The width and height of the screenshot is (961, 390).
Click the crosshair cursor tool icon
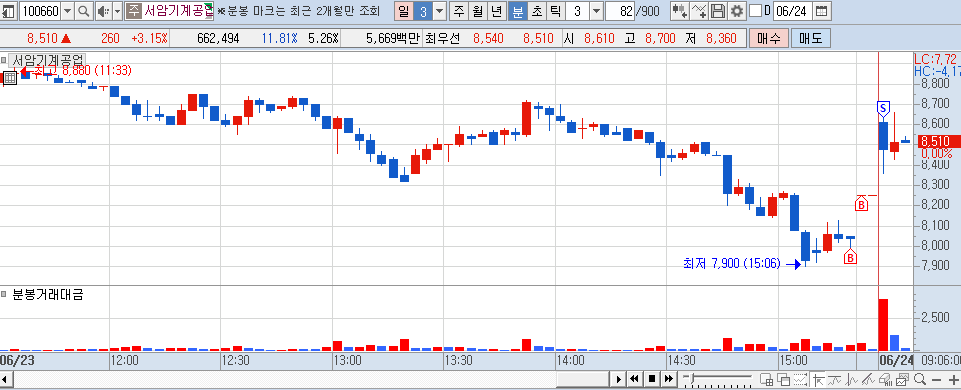818,379
